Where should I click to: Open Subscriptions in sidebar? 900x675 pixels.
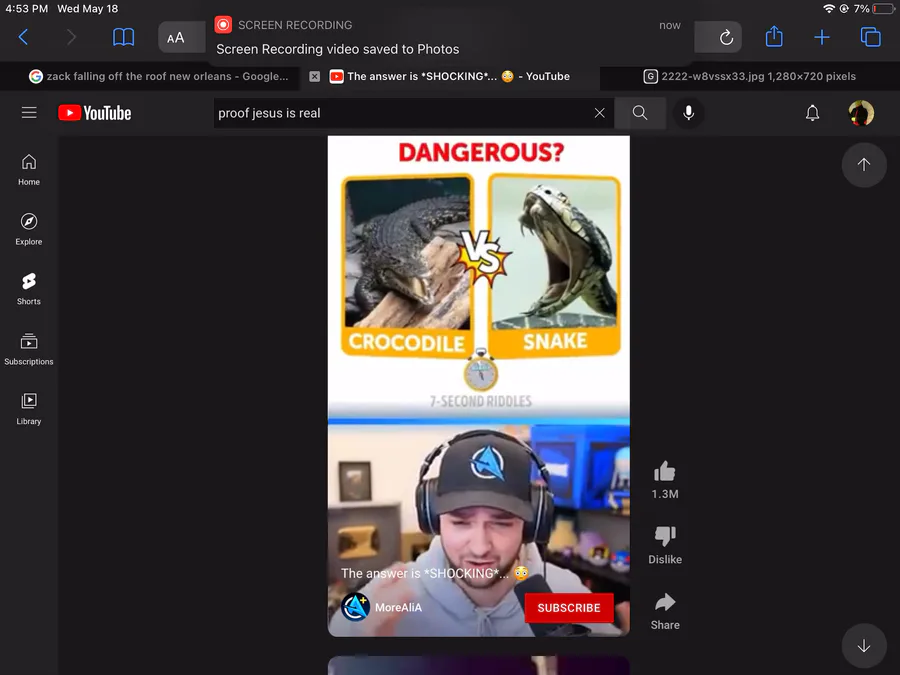(x=29, y=350)
